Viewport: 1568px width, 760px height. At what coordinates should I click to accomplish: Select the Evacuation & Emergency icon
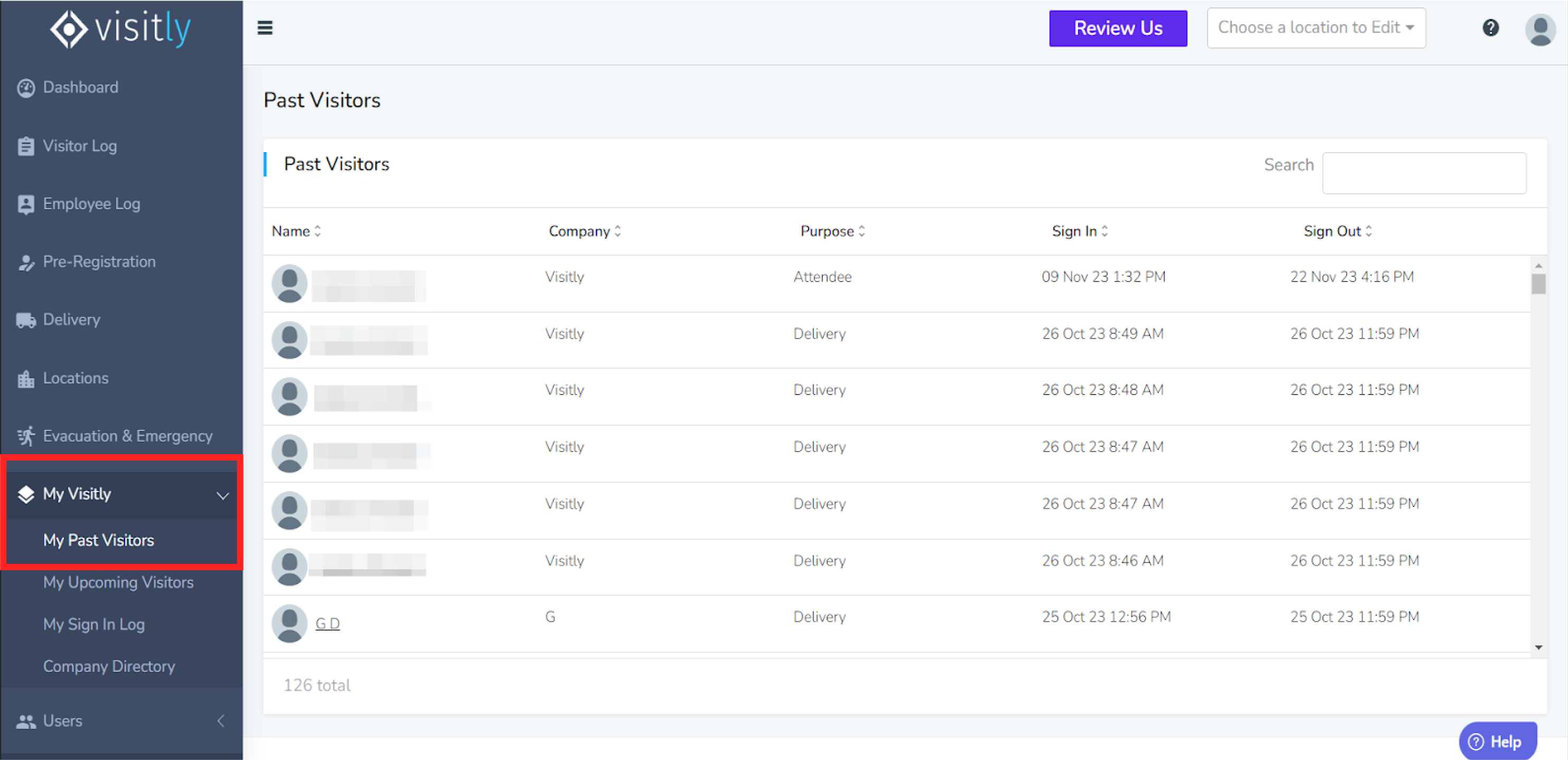point(25,436)
